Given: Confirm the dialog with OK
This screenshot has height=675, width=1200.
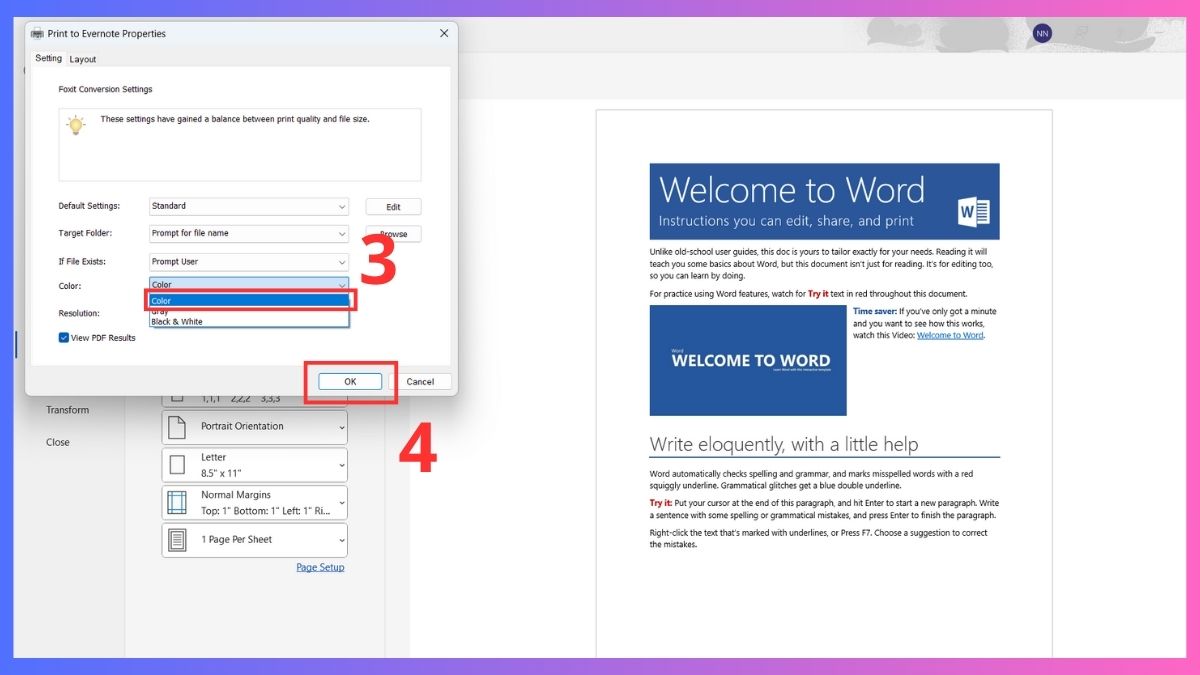Looking at the screenshot, I should [350, 381].
